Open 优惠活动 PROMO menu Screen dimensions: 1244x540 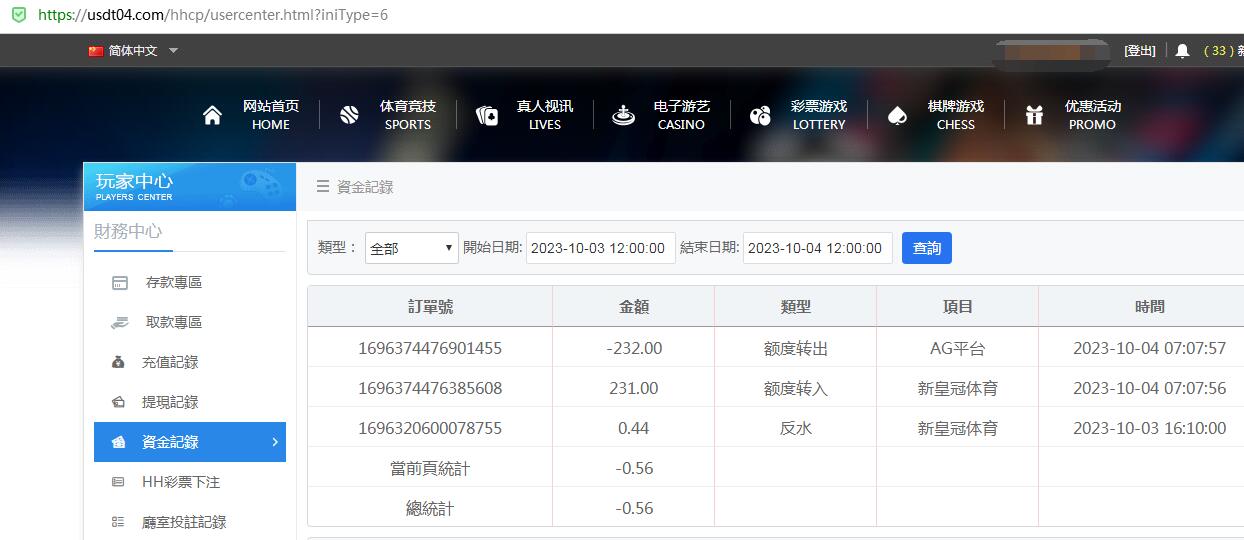[1093, 115]
